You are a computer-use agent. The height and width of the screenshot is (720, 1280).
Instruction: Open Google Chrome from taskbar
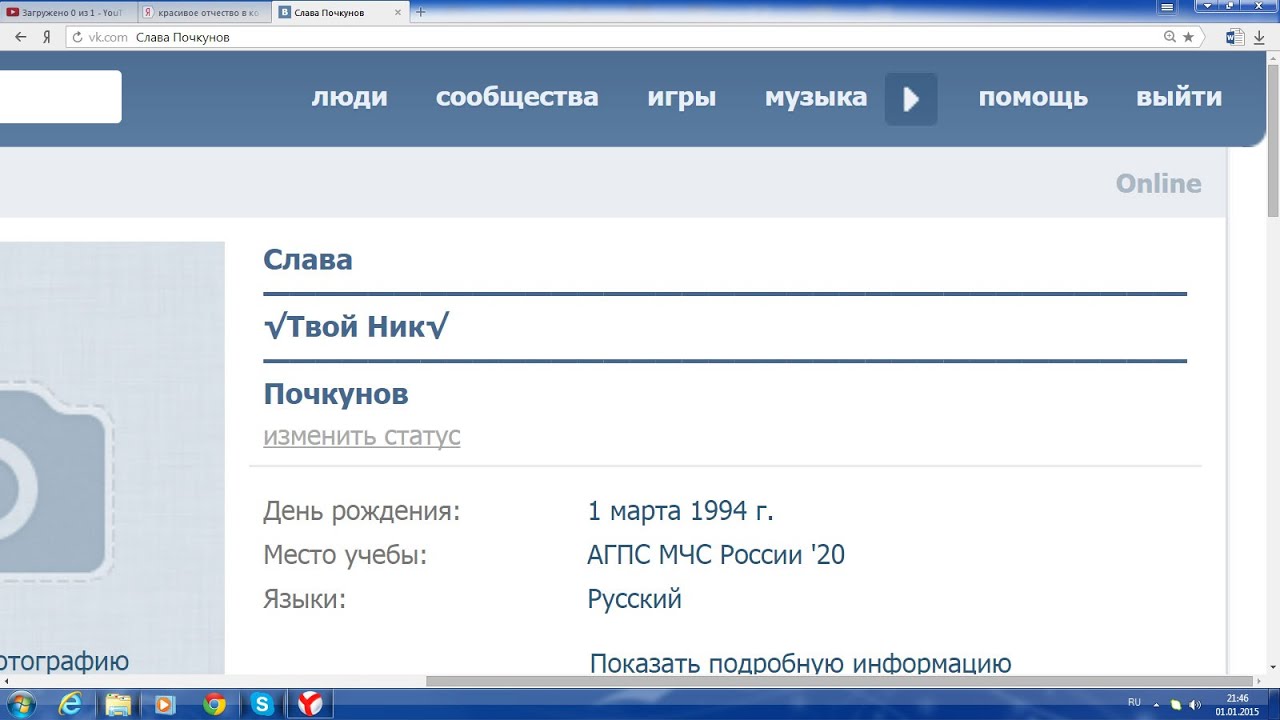click(214, 704)
